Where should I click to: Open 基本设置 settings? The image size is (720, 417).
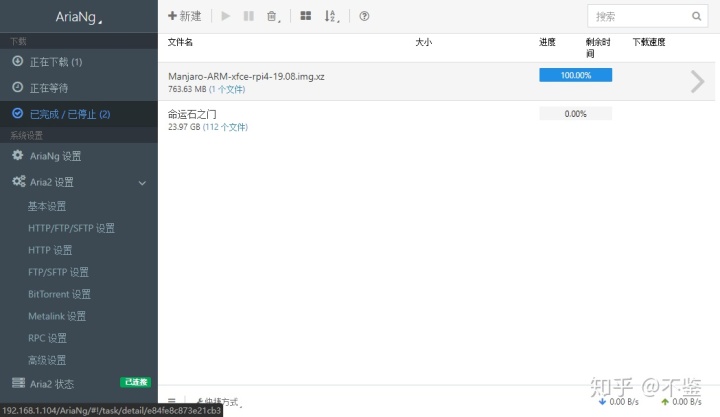[x=47, y=206]
